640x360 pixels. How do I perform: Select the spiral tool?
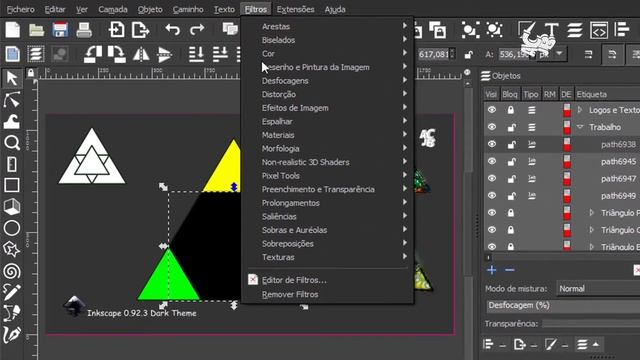pos(12,271)
